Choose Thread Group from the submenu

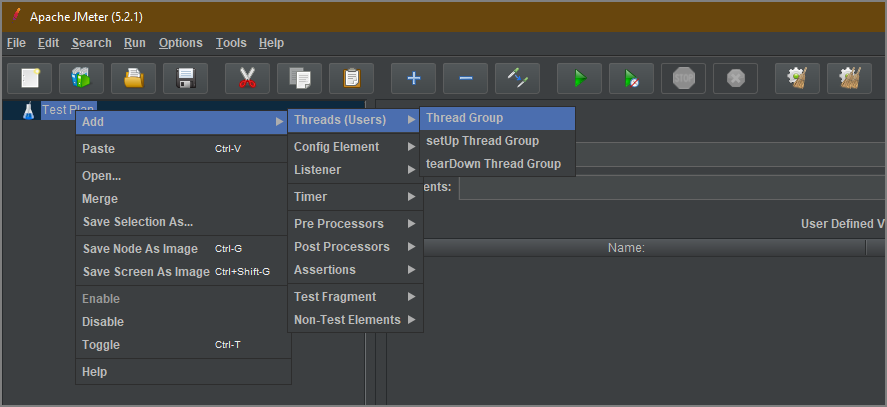click(x=497, y=118)
